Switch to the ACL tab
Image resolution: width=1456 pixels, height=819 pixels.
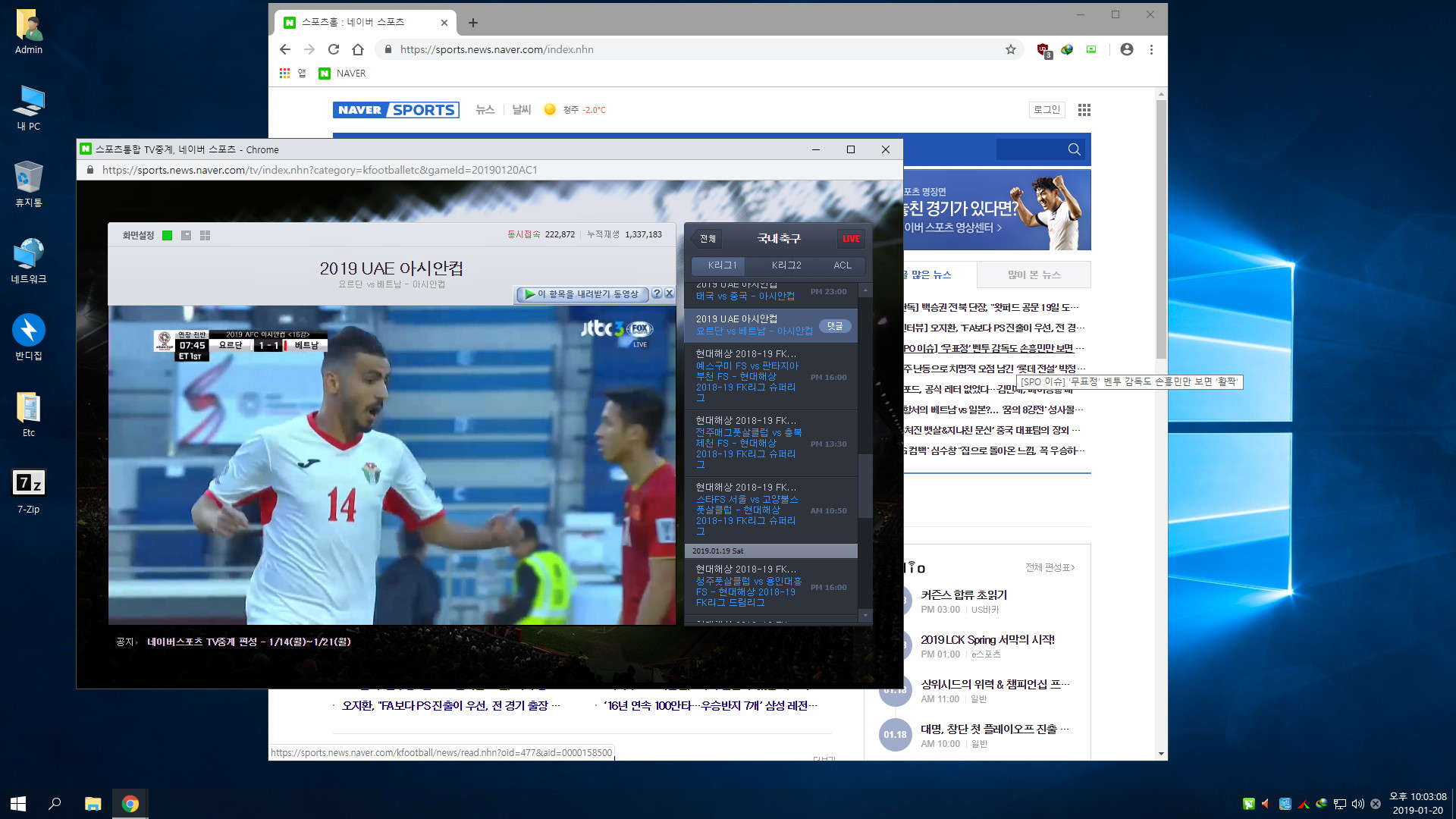point(843,265)
